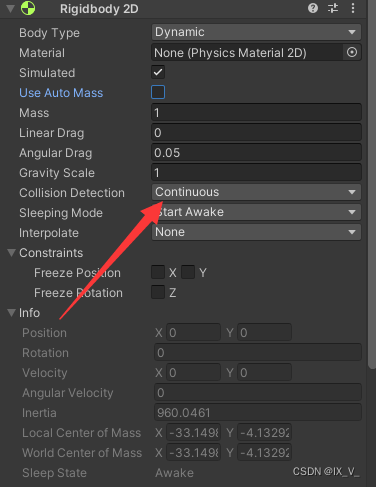The height and width of the screenshot is (487, 376).
Task: Click the Simulated label
Action: coord(47,73)
